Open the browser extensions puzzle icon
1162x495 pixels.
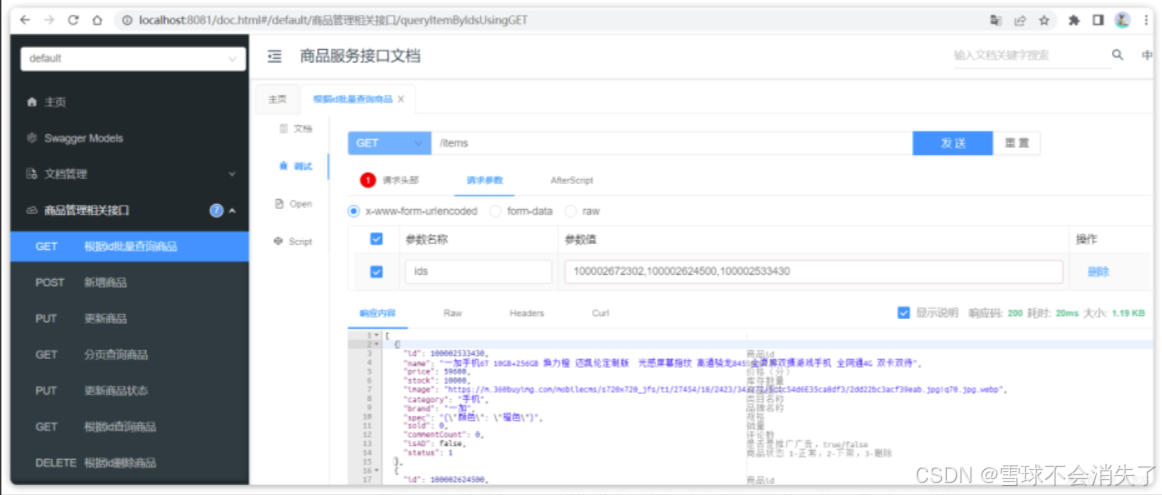click(1074, 21)
